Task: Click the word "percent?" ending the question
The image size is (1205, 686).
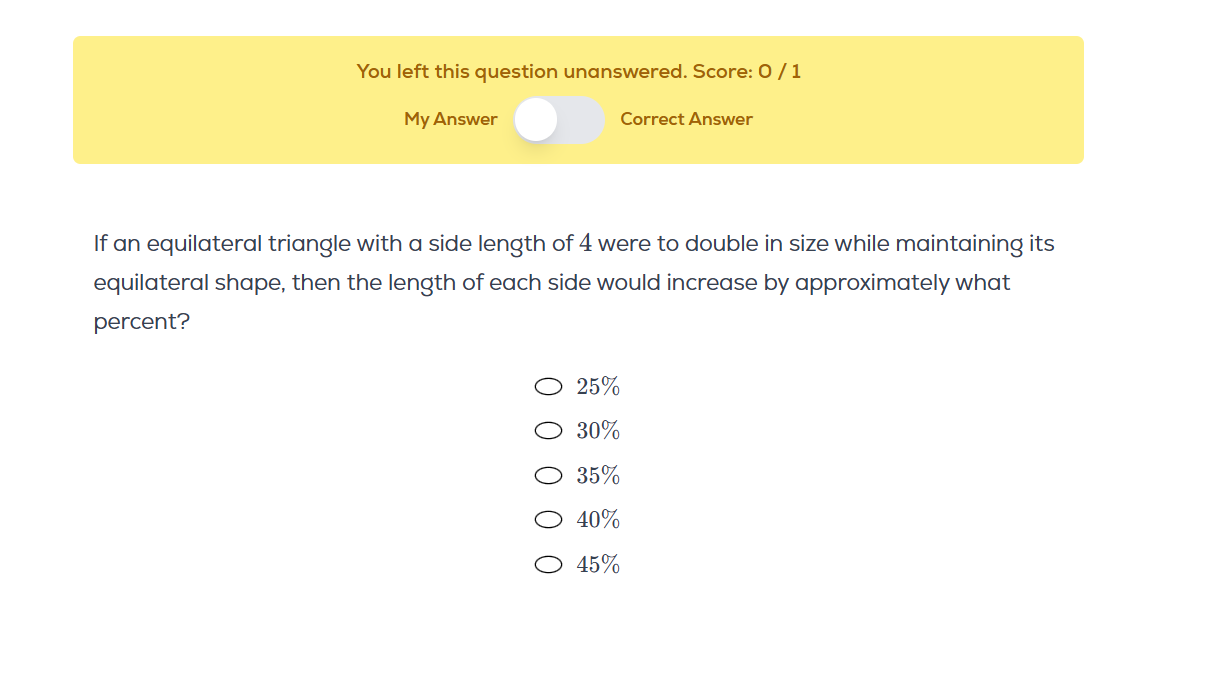Action: (141, 325)
